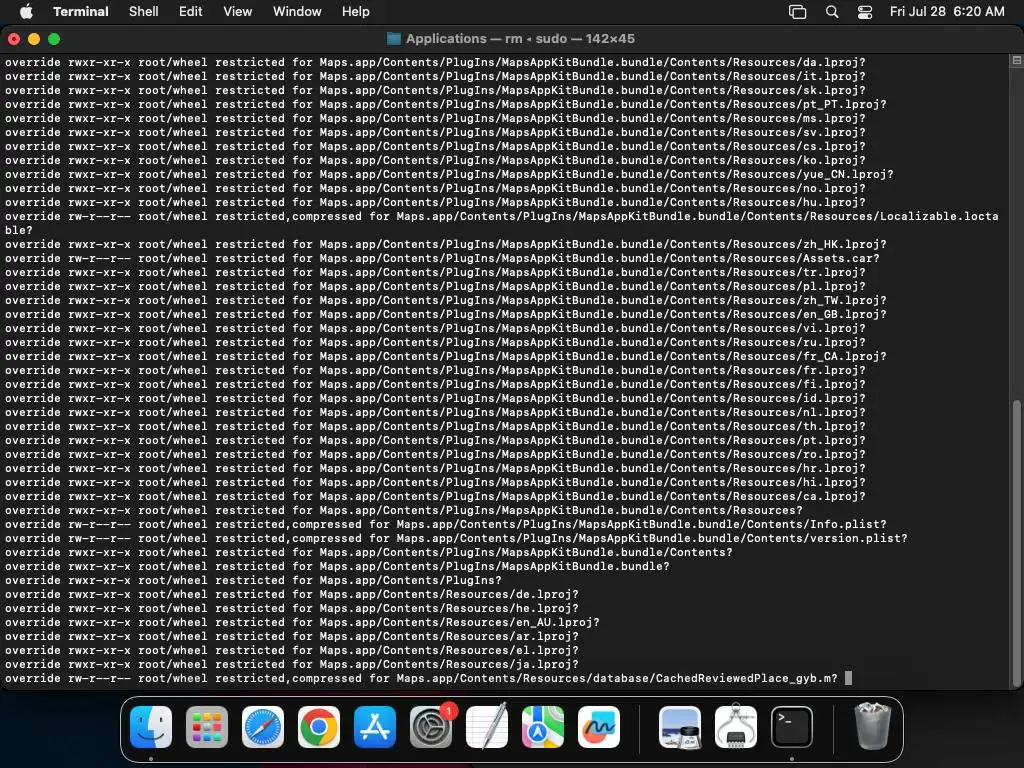Click the line ending 'Resources/Assets.car?'
Screen dimensions: 1024x768
tap(442, 259)
